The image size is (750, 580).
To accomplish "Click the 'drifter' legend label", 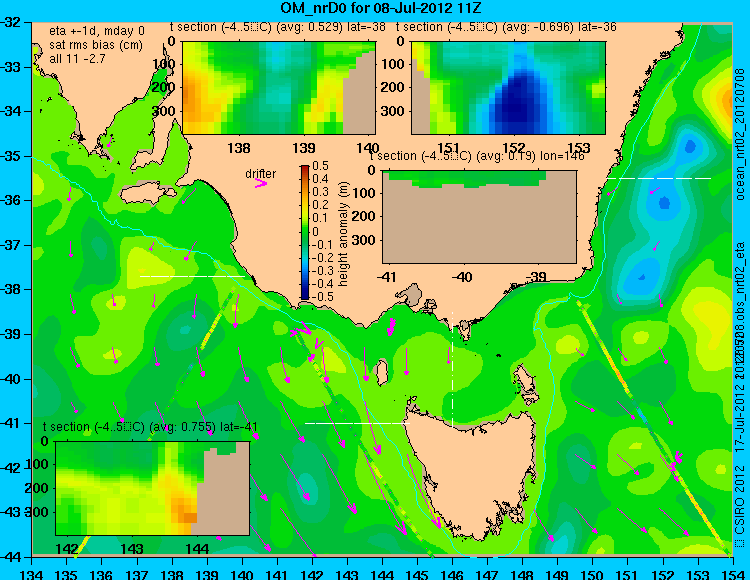I will (x=260, y=174).
